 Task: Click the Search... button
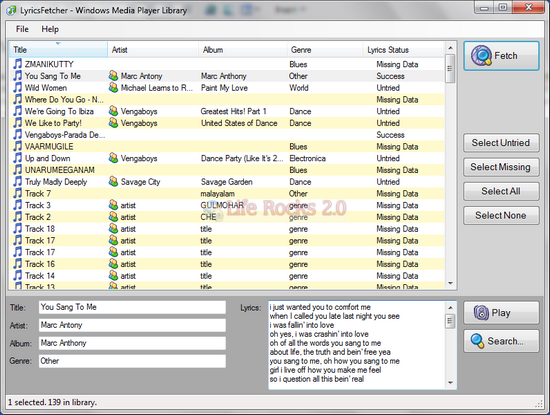pos(501,341)
